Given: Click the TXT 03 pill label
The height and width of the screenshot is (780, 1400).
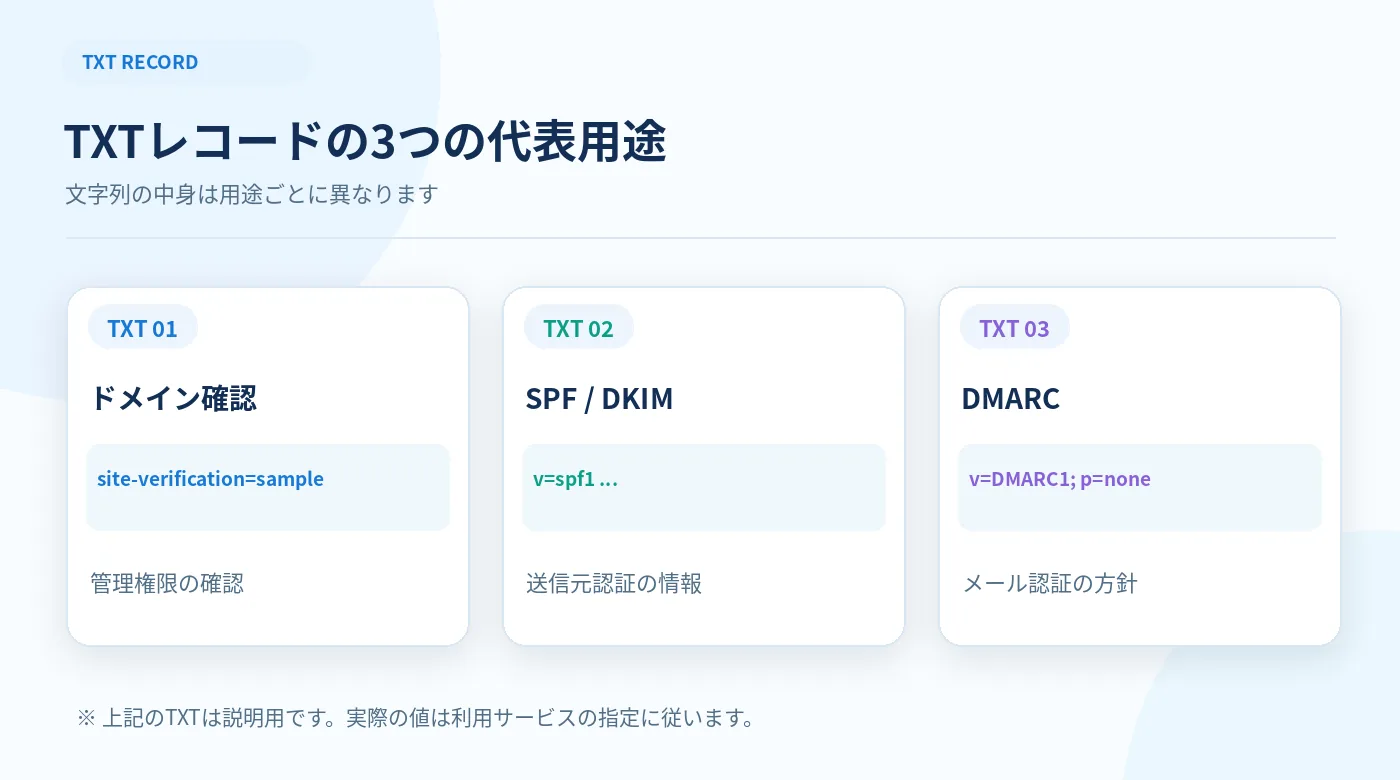Looking at the screenshot, I should 1014,328.
